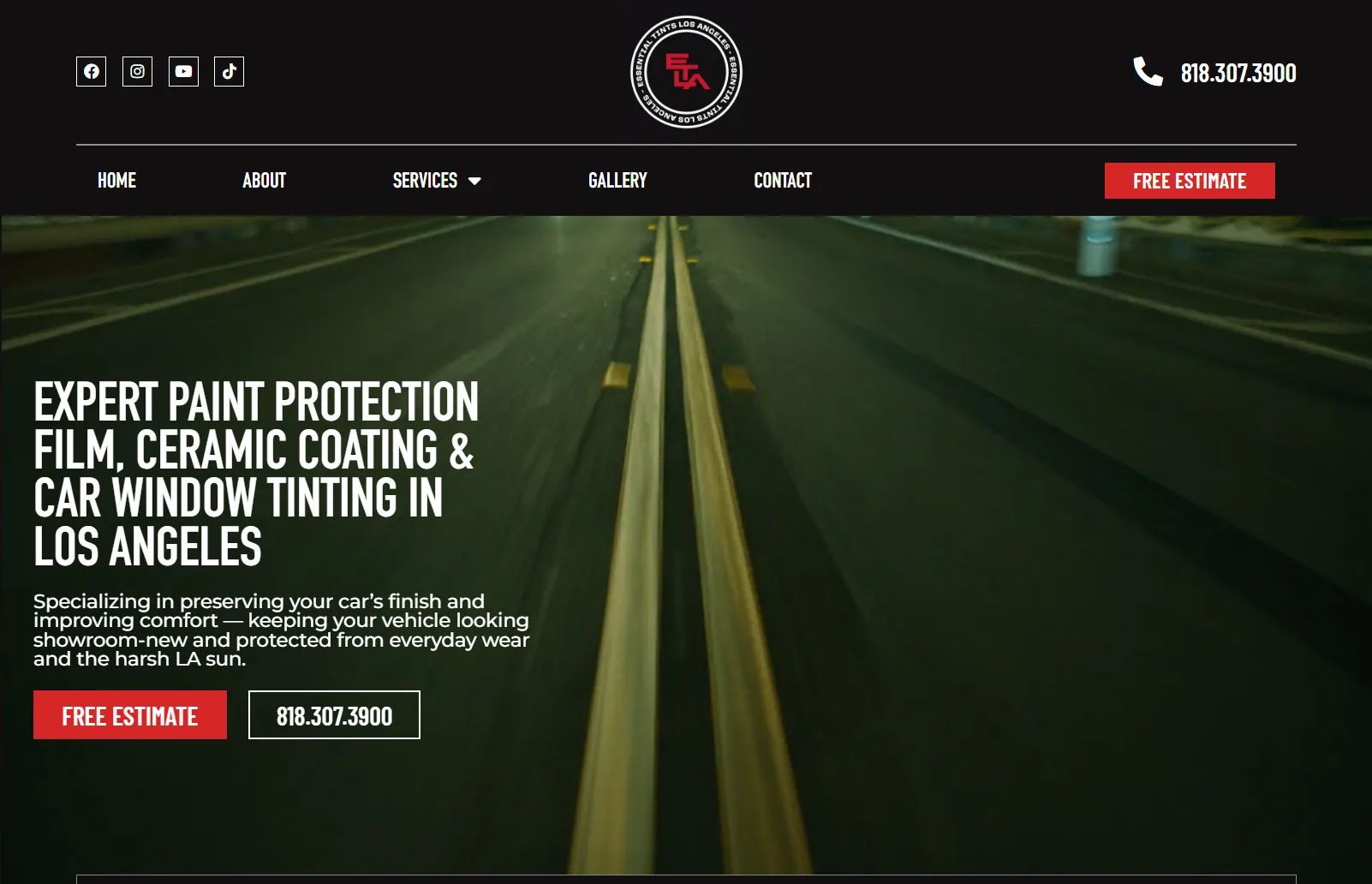The height and width of the screenshot is (884, 1372).
Task: Open the About page link
Action: (x=264, y=181)
